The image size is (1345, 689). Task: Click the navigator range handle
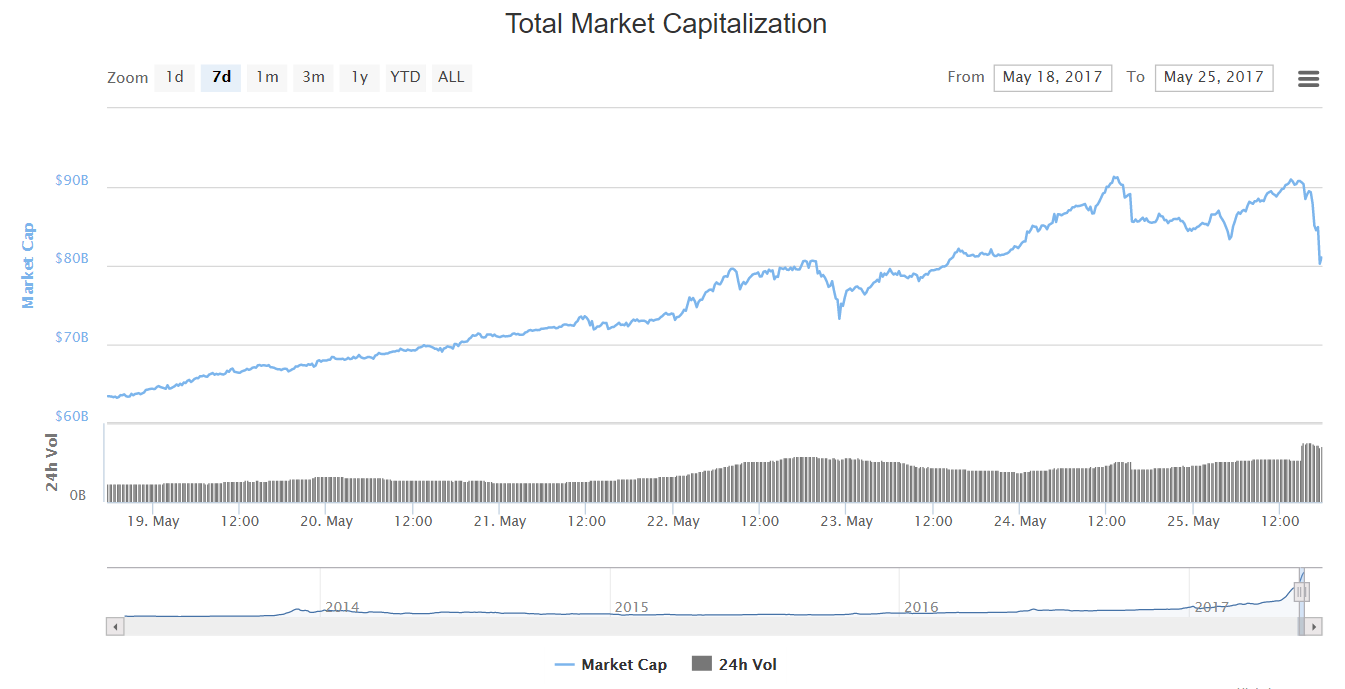coord(1301,592)
